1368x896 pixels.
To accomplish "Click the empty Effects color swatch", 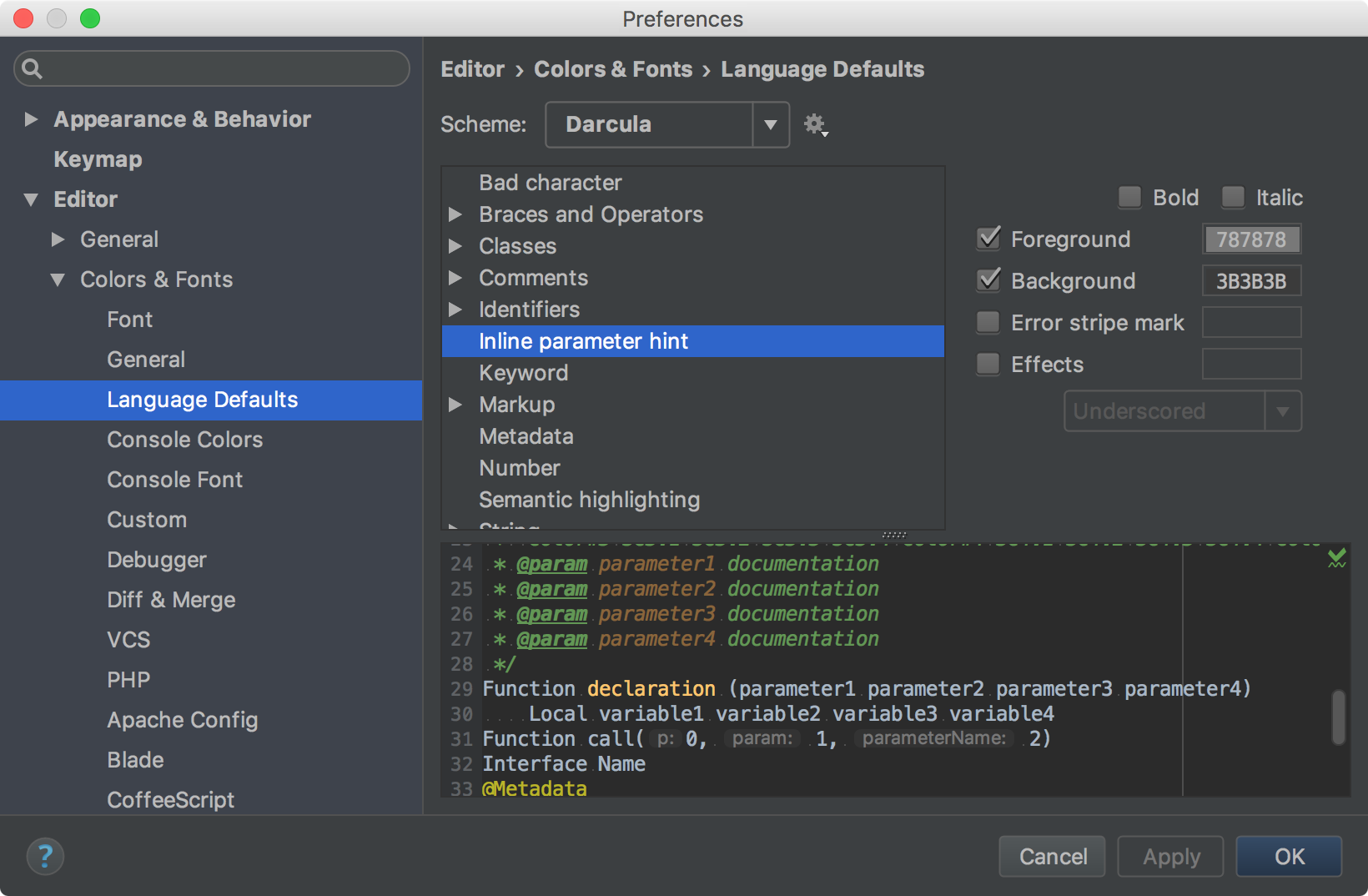I will coord(1251,364).
